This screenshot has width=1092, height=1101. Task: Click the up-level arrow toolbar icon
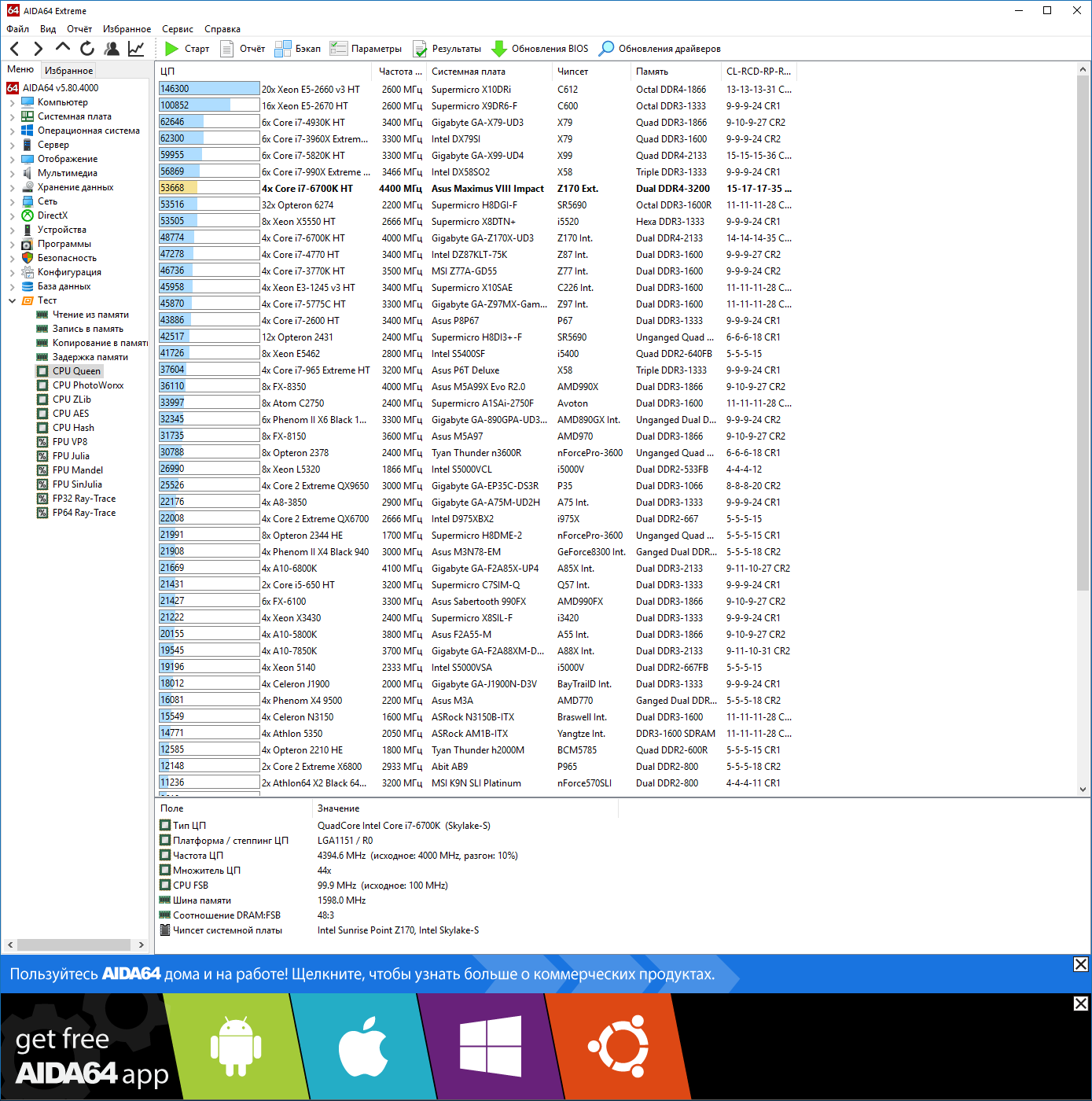[x=63, y=48]
